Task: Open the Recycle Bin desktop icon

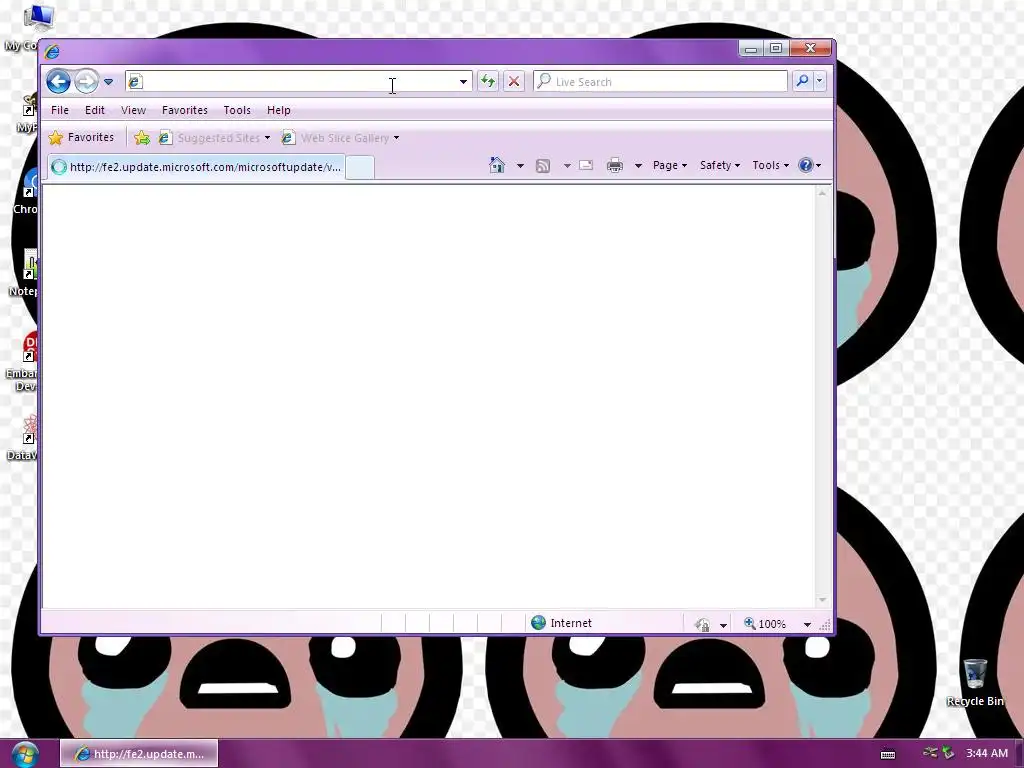Action: 975,682
